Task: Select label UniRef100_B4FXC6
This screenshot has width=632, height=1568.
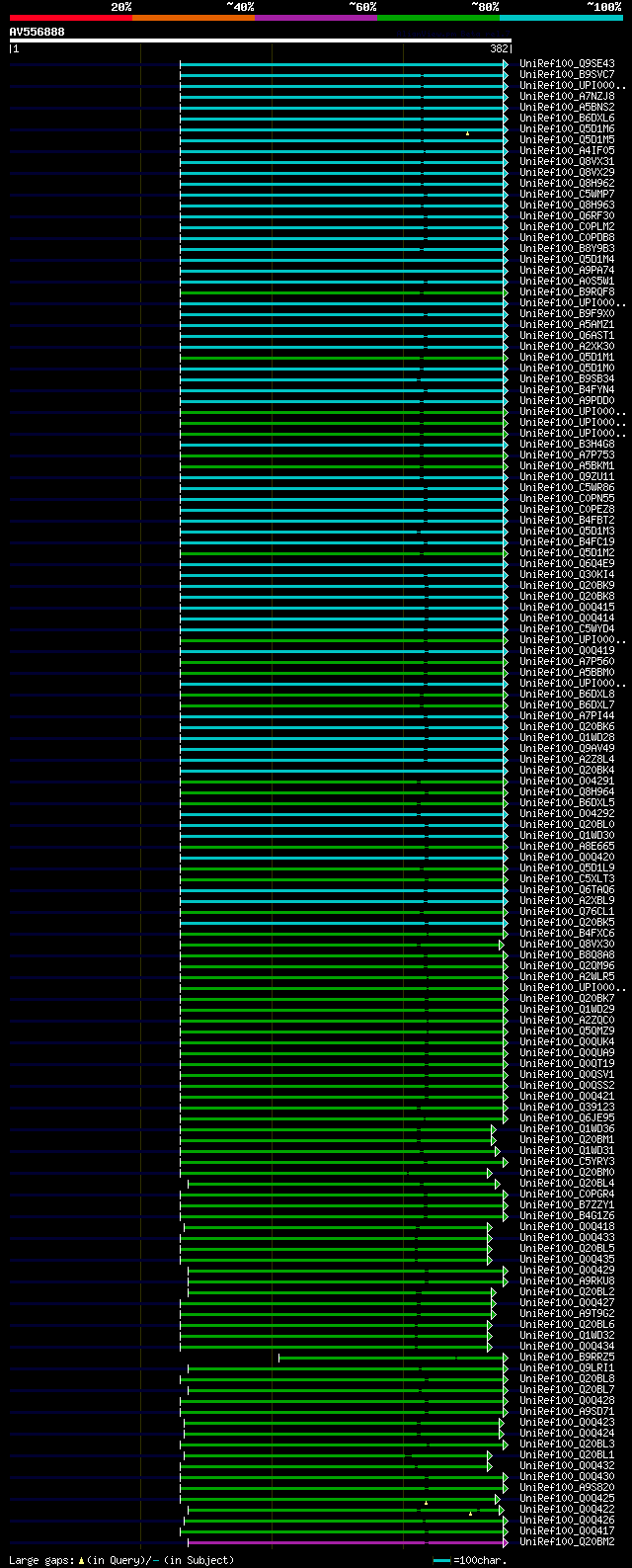Action: coord(567,933)
